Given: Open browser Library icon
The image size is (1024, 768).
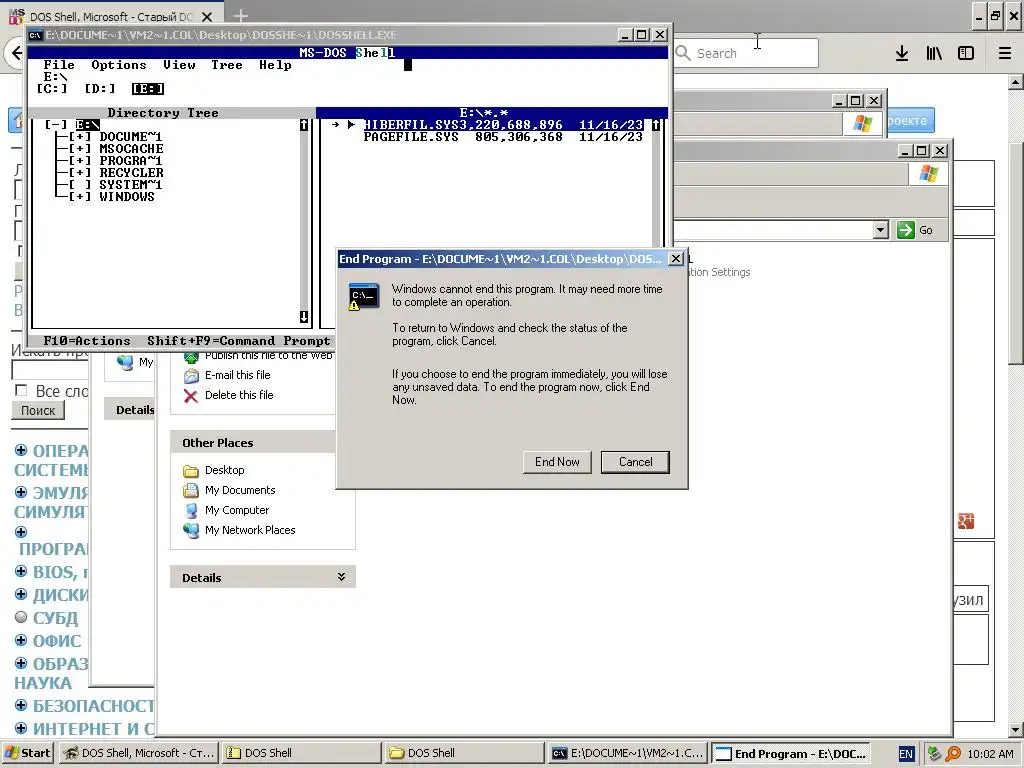Looking at the screenshot, I should tap(934, 54).
